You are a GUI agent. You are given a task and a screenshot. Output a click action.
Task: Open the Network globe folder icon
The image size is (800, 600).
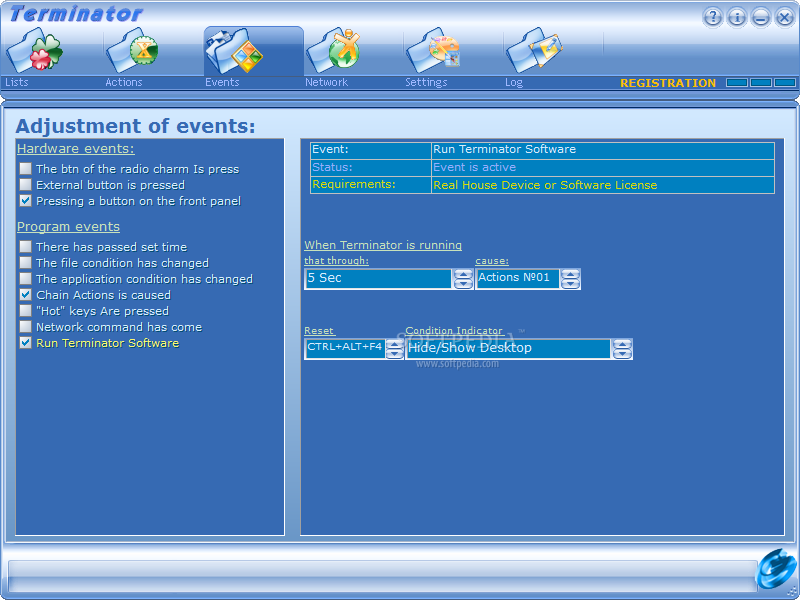click(333, 50)
